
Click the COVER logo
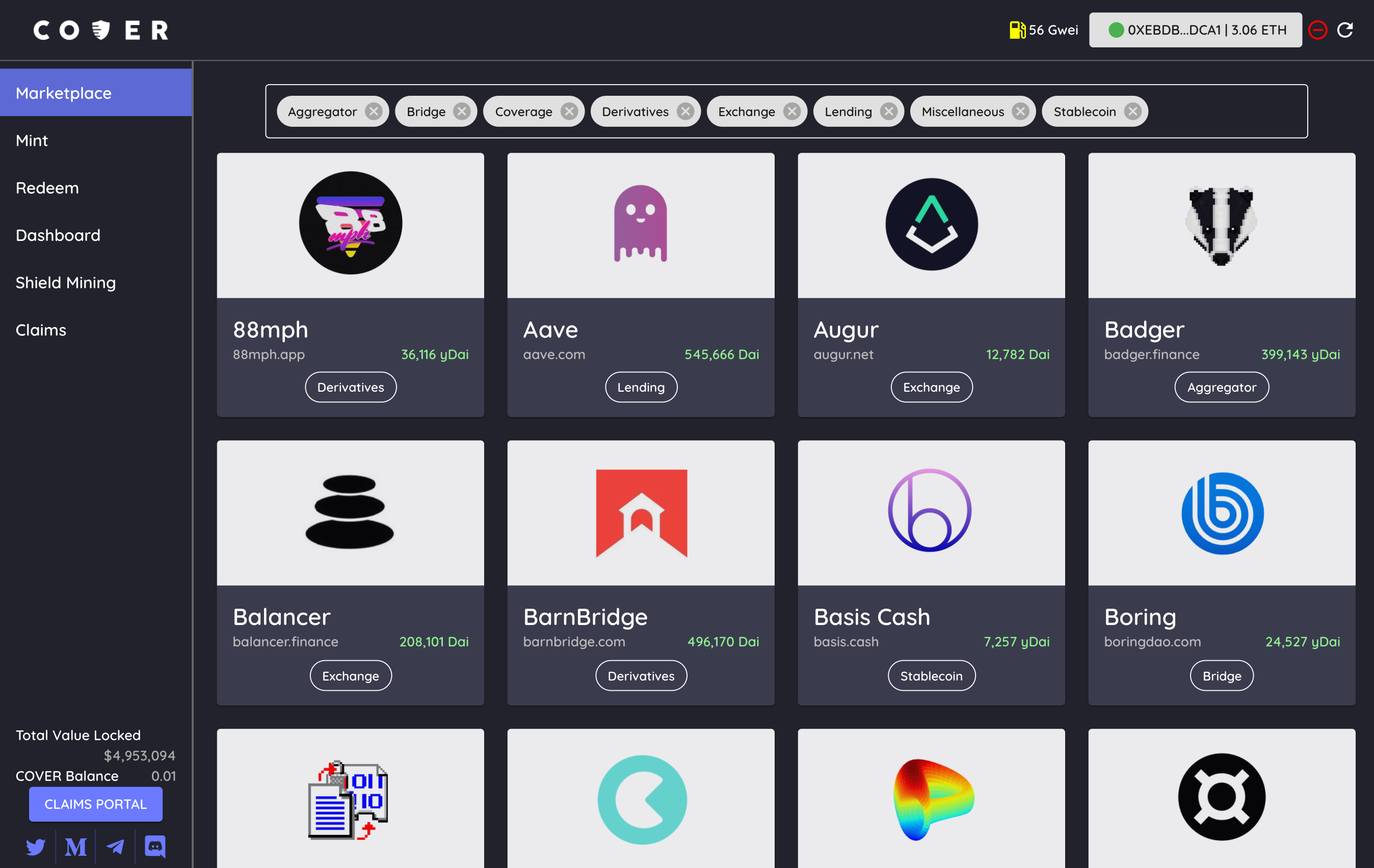[x=101, y=30]
